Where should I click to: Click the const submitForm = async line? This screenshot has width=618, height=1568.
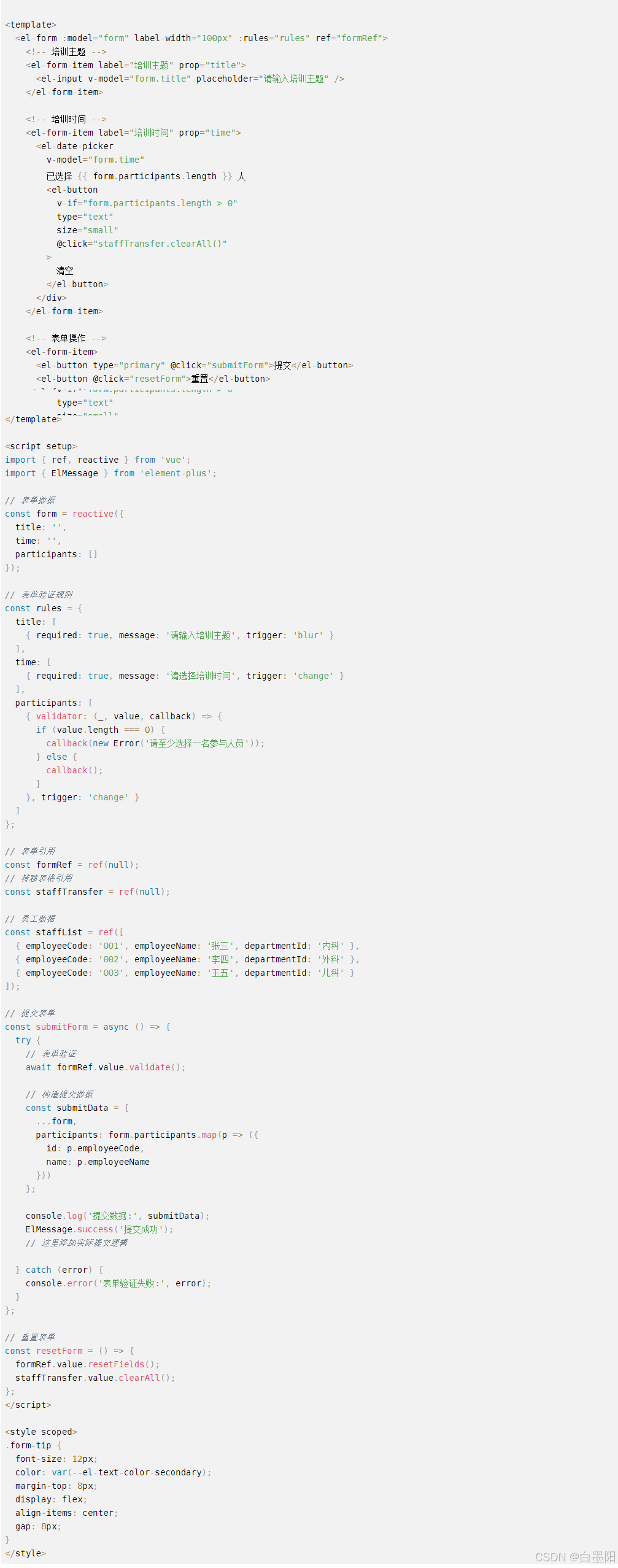pos(88,1027)
